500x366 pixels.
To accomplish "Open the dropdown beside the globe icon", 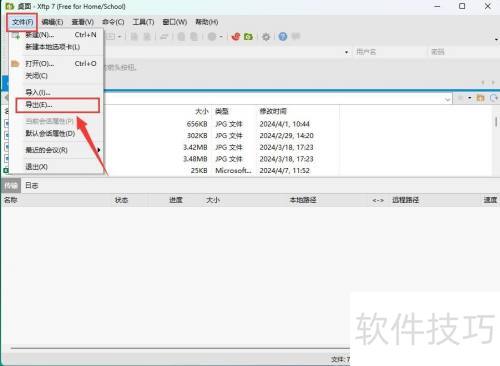I will (x=221, y=37).
